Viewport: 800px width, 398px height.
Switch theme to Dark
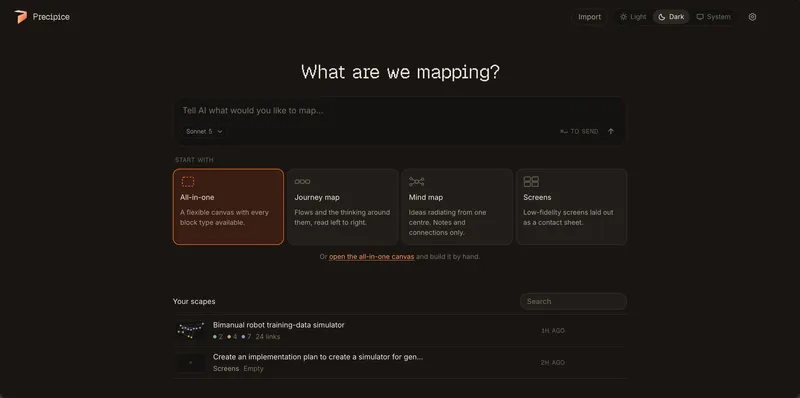tap(671, 17)
